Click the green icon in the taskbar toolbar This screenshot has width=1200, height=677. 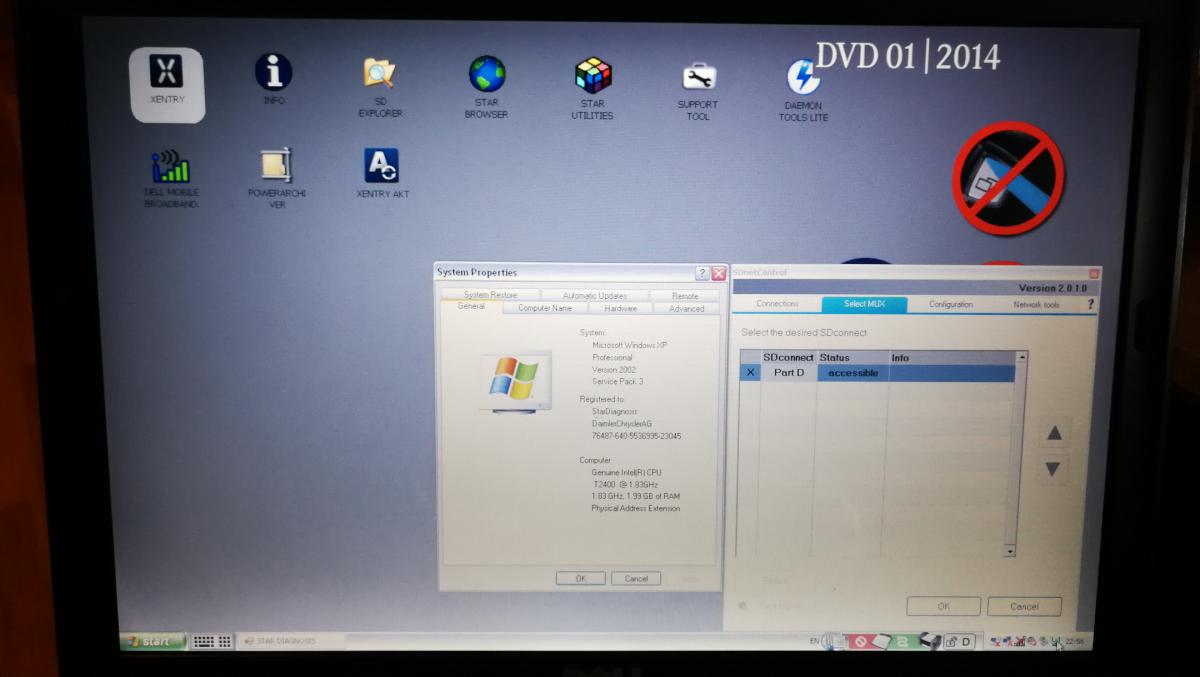(x=900, y=641)
